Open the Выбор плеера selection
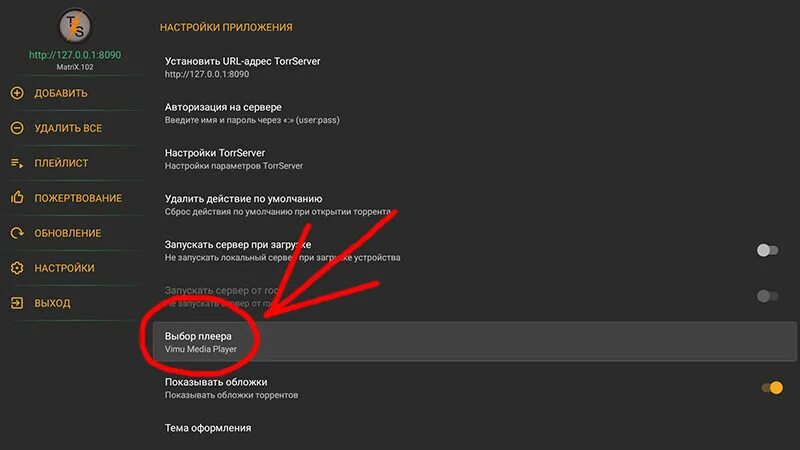This screenshot has height=450, width=800. coord(474,342)
